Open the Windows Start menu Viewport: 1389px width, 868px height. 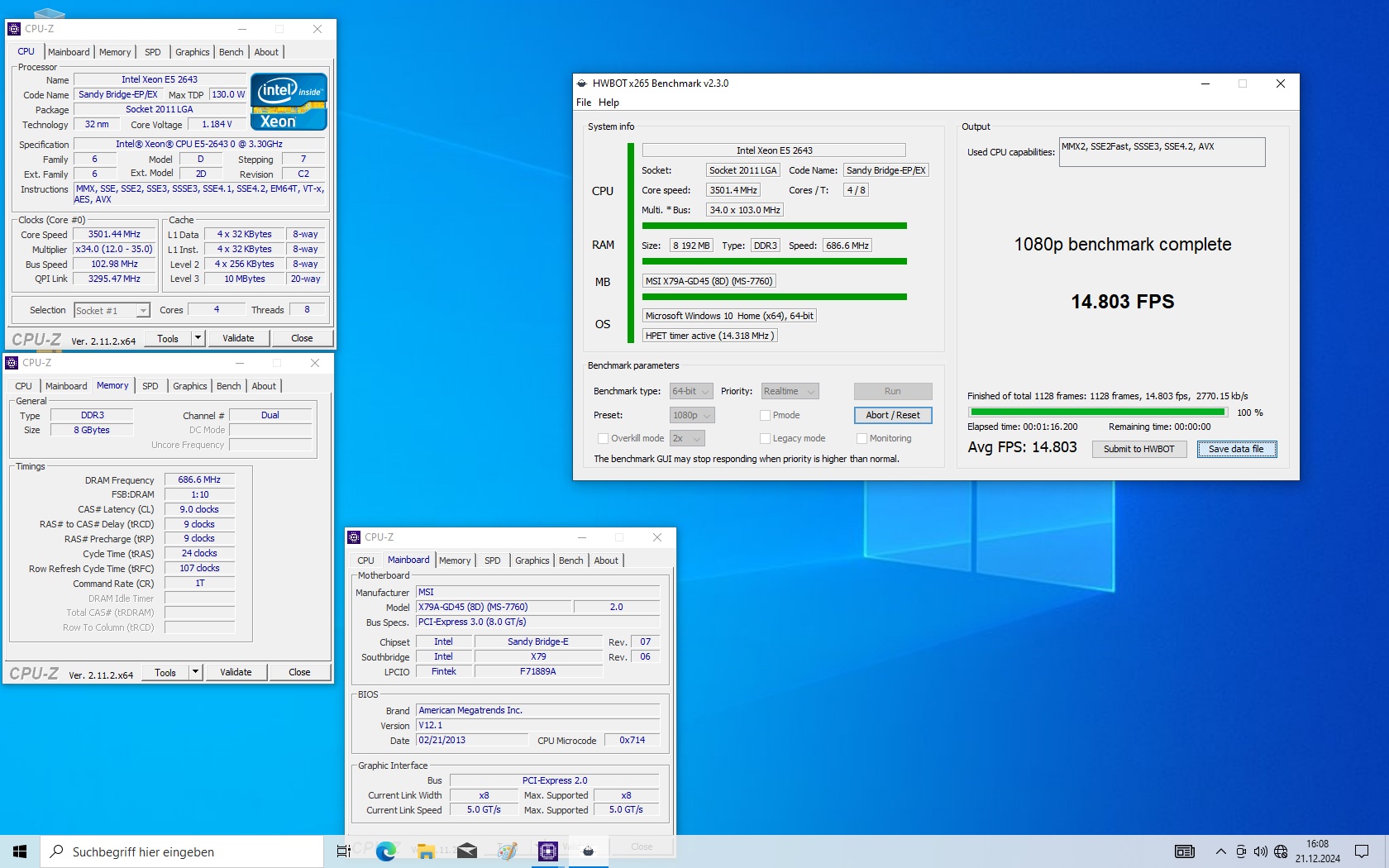[20, 851]
